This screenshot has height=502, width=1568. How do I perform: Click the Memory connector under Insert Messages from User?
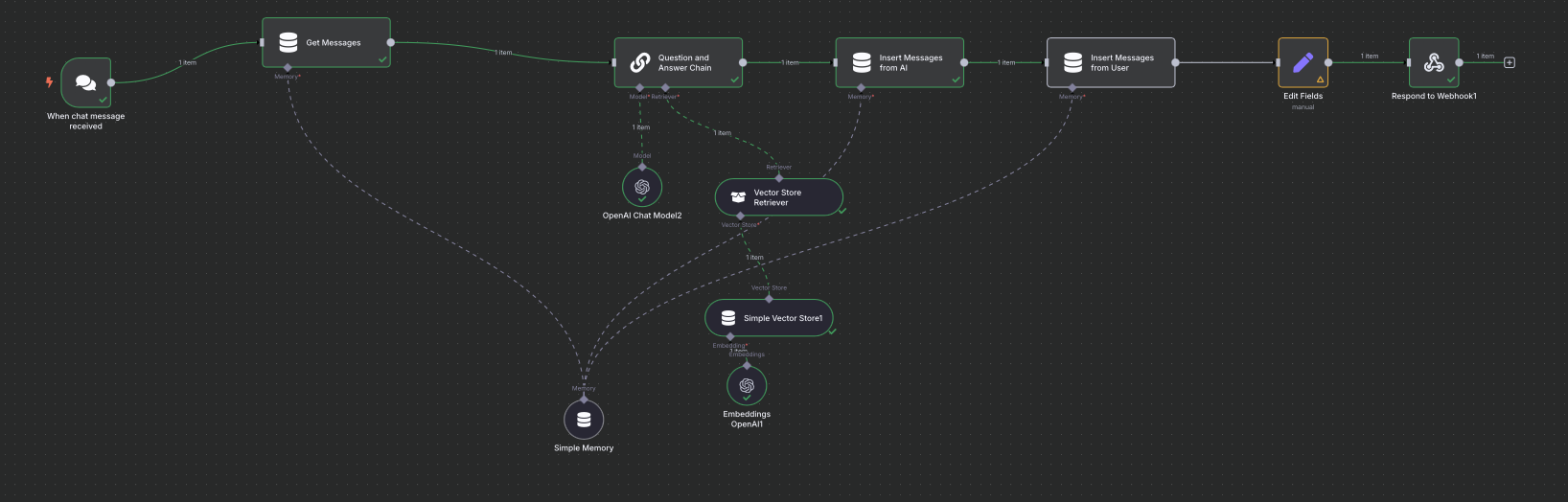(1072, 88)
